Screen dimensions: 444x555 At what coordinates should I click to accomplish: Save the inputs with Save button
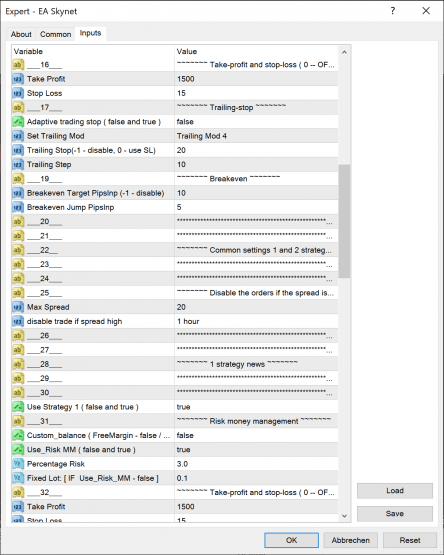[x=395, y=514]
